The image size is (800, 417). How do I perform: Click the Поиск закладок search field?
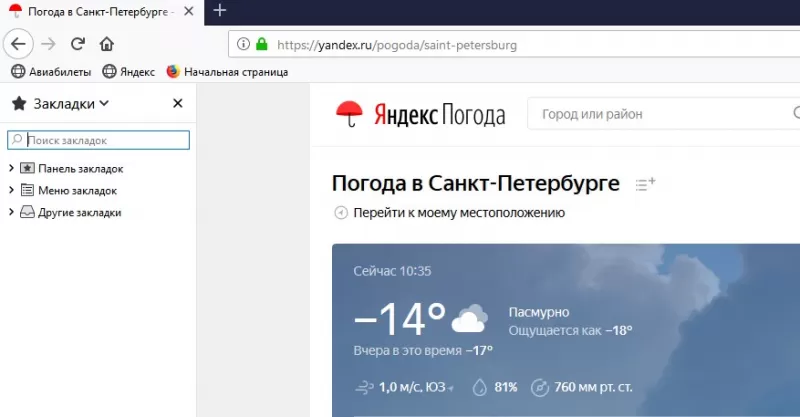pos(98,140)
